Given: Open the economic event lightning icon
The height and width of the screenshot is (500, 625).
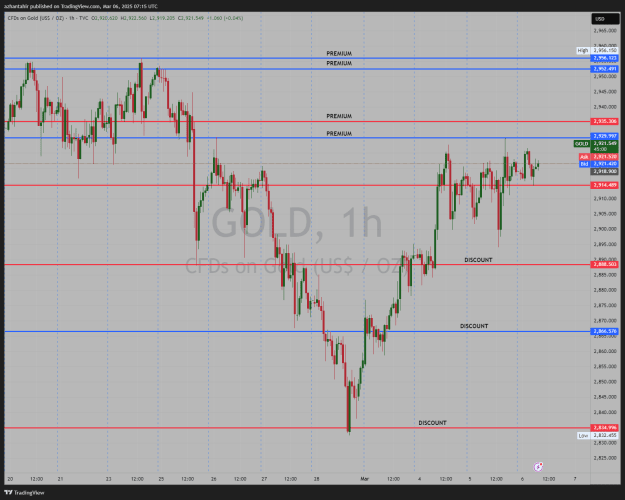Looking at the screenshot, I should tap(539, 466).
